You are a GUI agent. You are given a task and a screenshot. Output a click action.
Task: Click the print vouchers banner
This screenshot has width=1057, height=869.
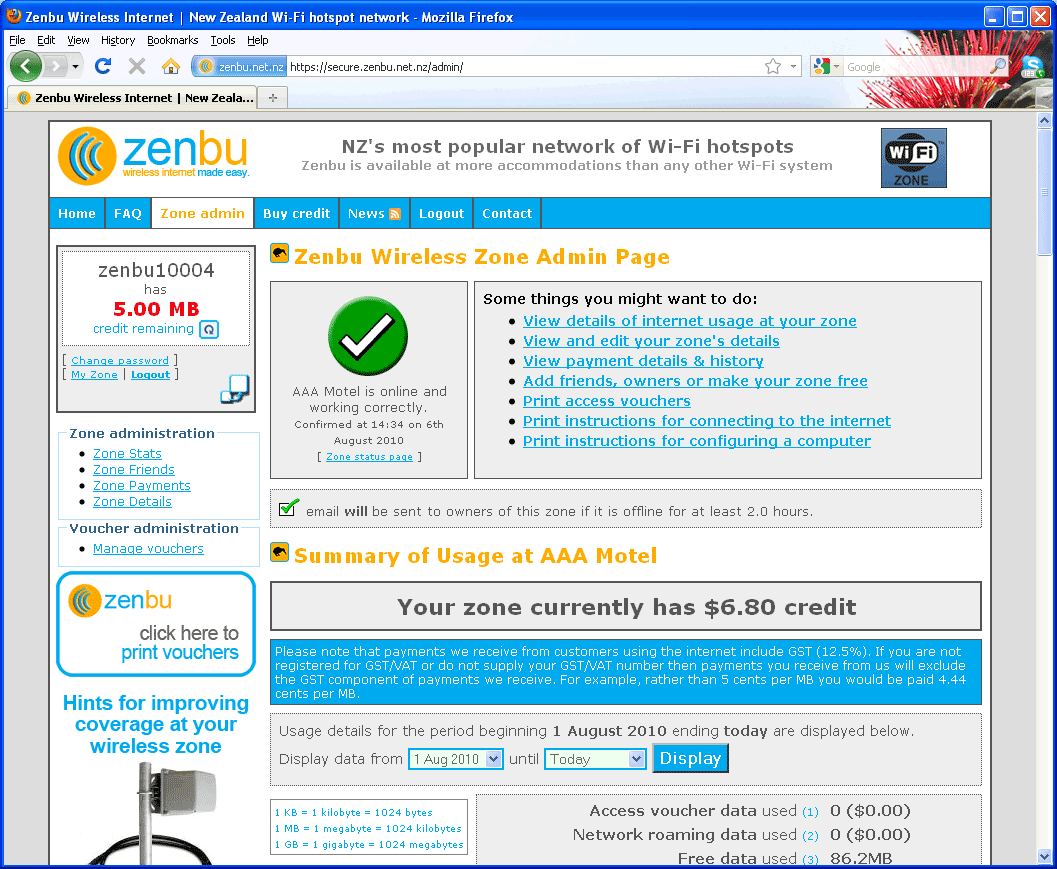pos(156,624)
